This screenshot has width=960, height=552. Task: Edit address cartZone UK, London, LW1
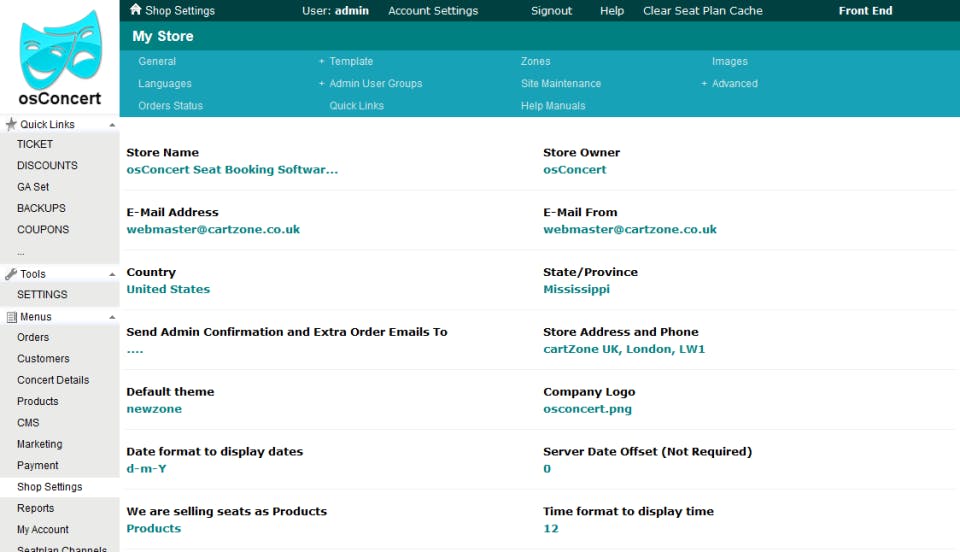tap(624, 349)
